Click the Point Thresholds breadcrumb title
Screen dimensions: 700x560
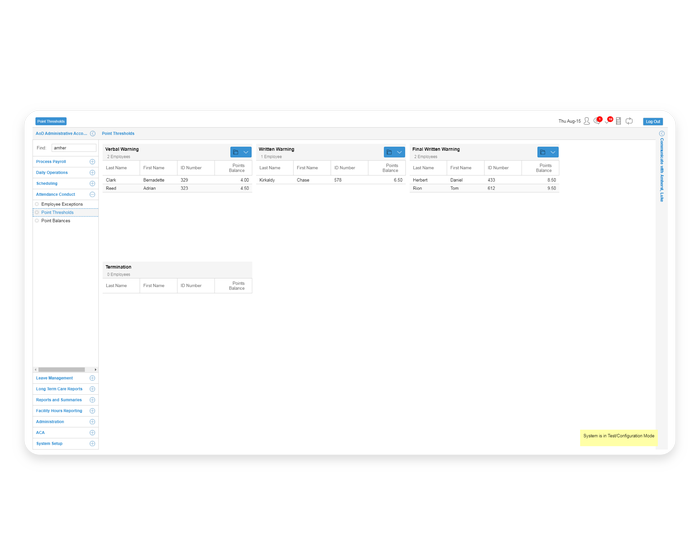point(118,134)
